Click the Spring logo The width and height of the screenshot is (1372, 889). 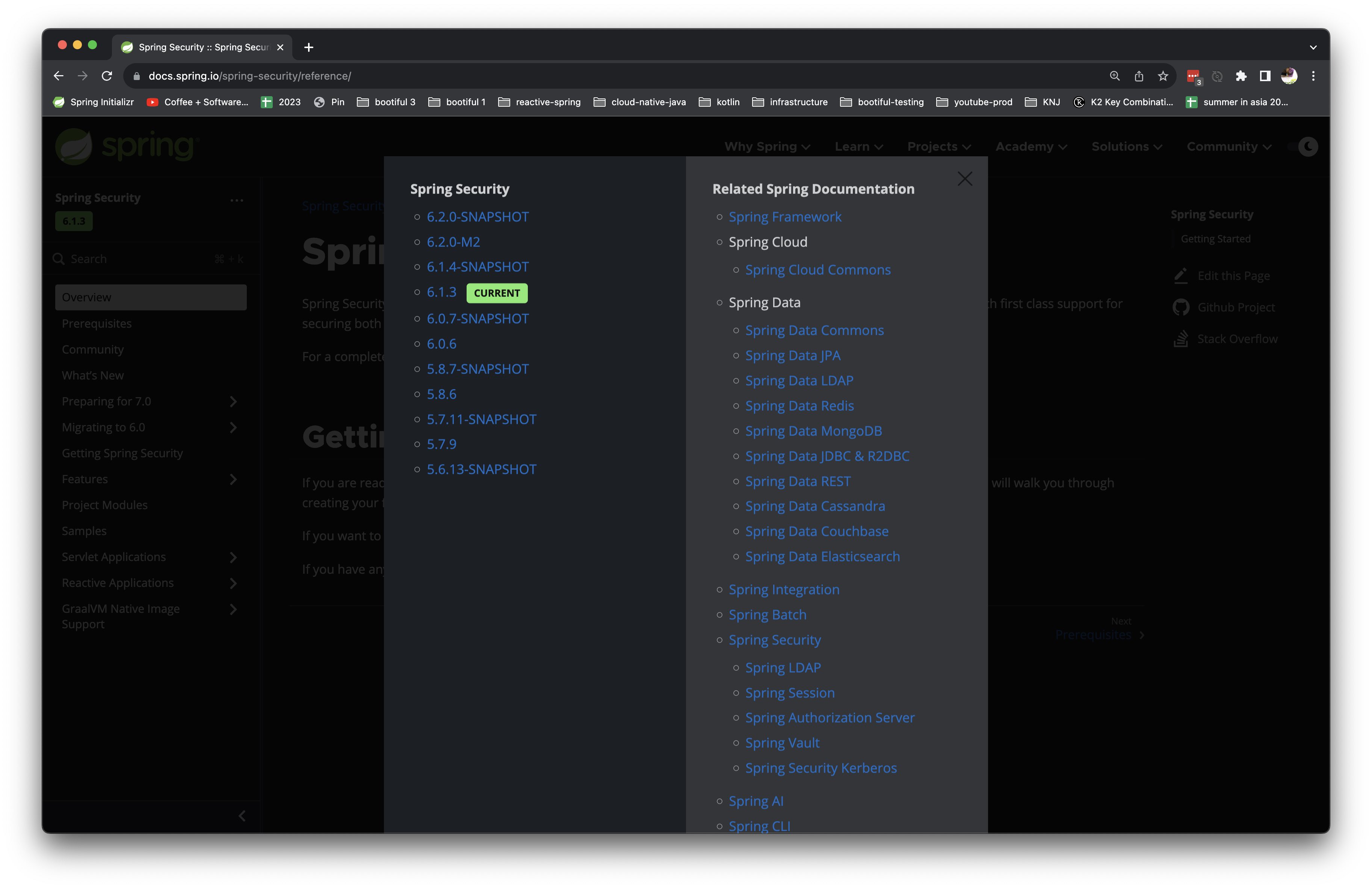(x=127, y=147)
